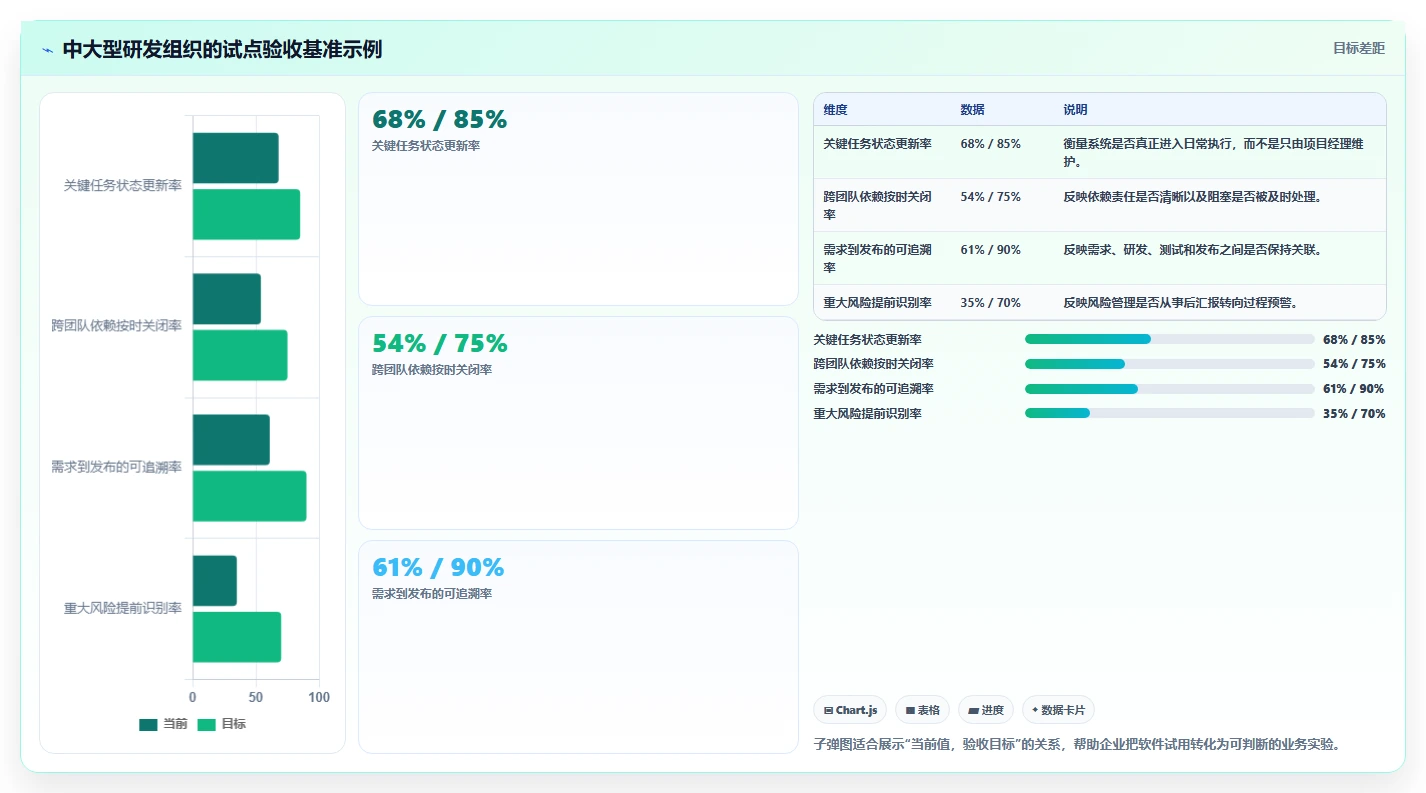1426x793 pixels.
Task: Click the description starting 反映需求、研发、测试和发布
Action: (x=1193, y=250)
